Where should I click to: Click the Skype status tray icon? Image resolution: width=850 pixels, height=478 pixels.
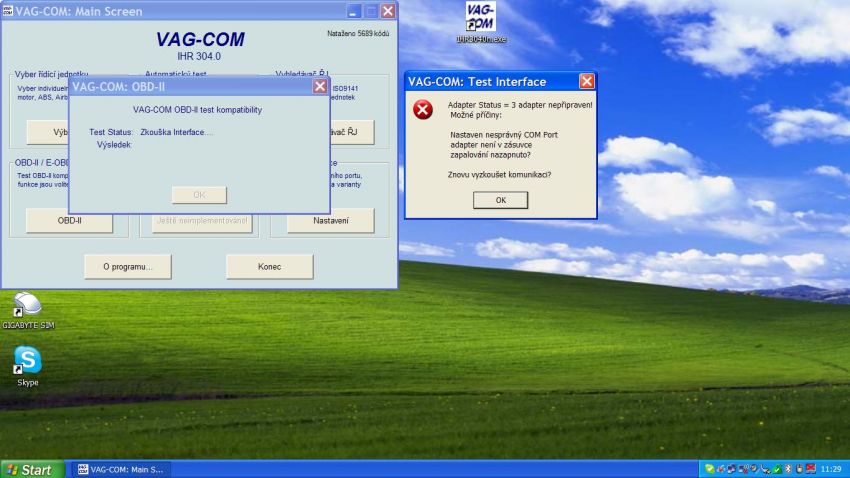pyautogui.click(x=710, y=469)
